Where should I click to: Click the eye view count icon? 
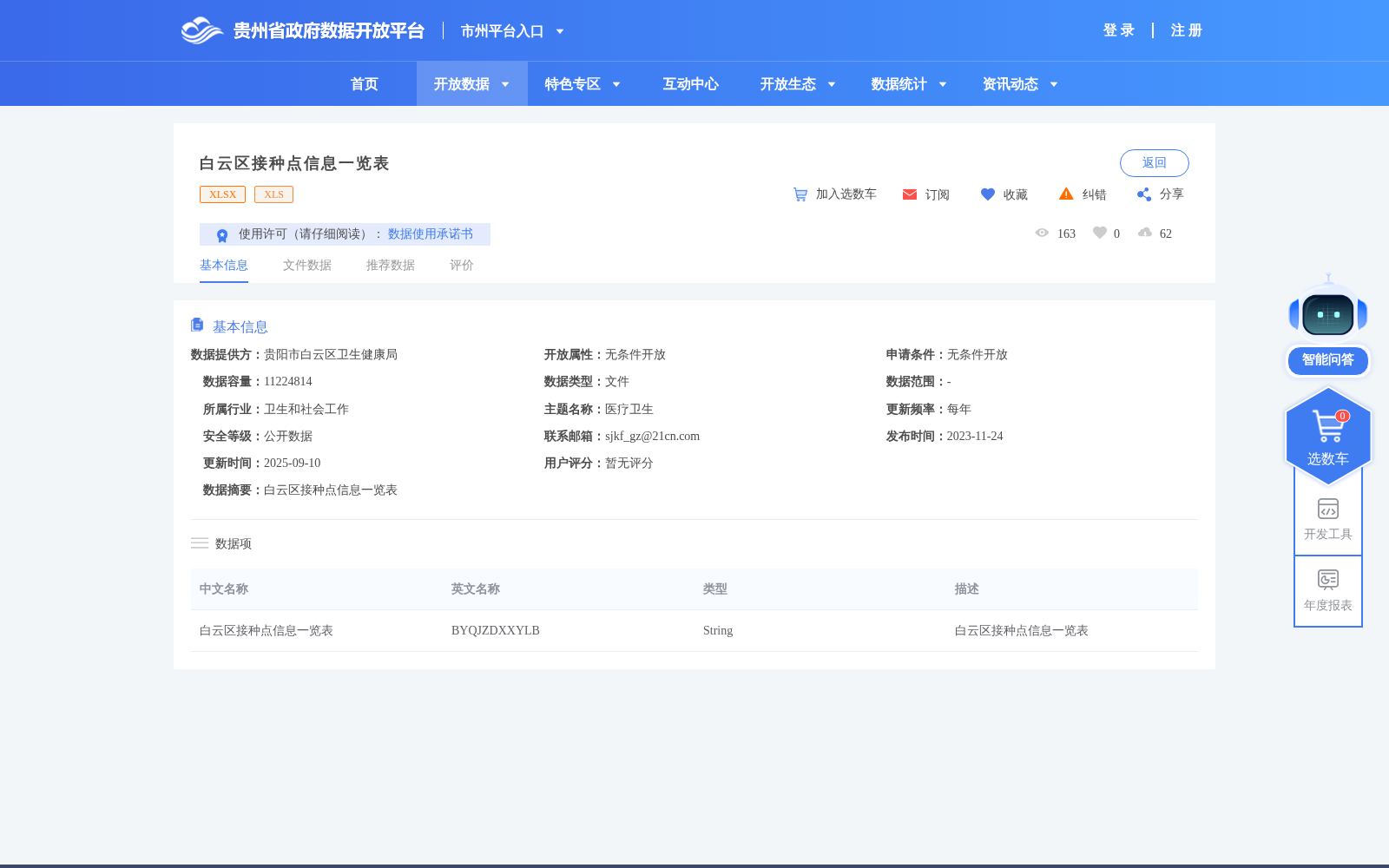[x=1042, y=233]
